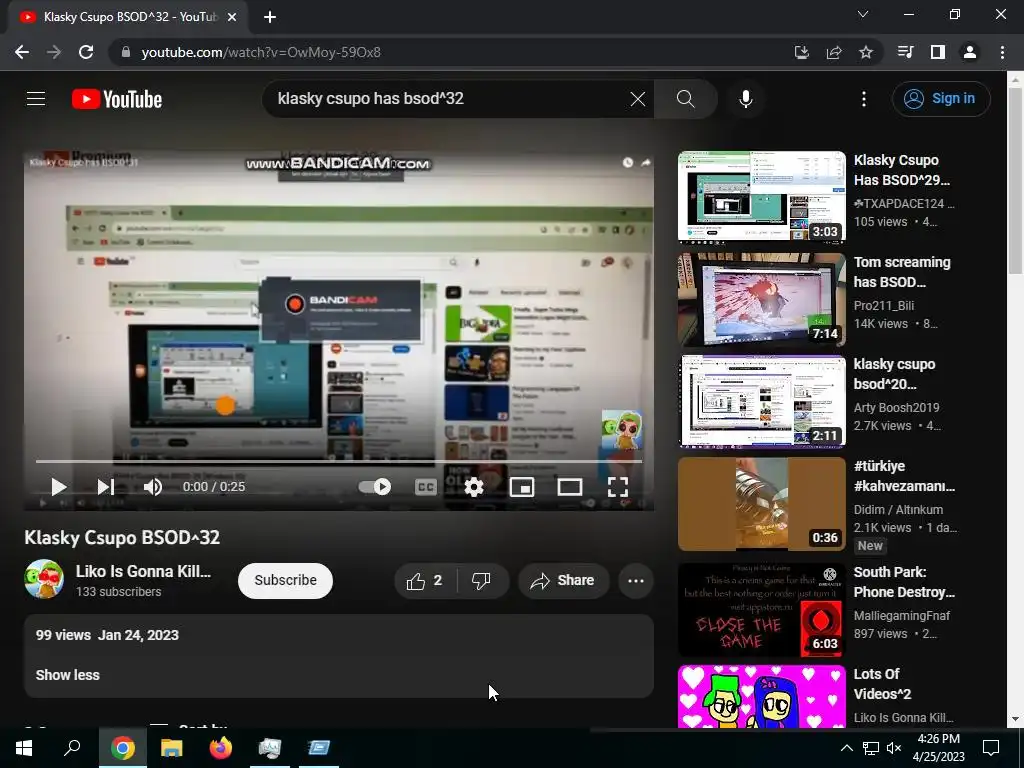Toggle closed captions CC button
Image resolution: width=1024 pixels, height=768 pixels.
pos(426,487)
